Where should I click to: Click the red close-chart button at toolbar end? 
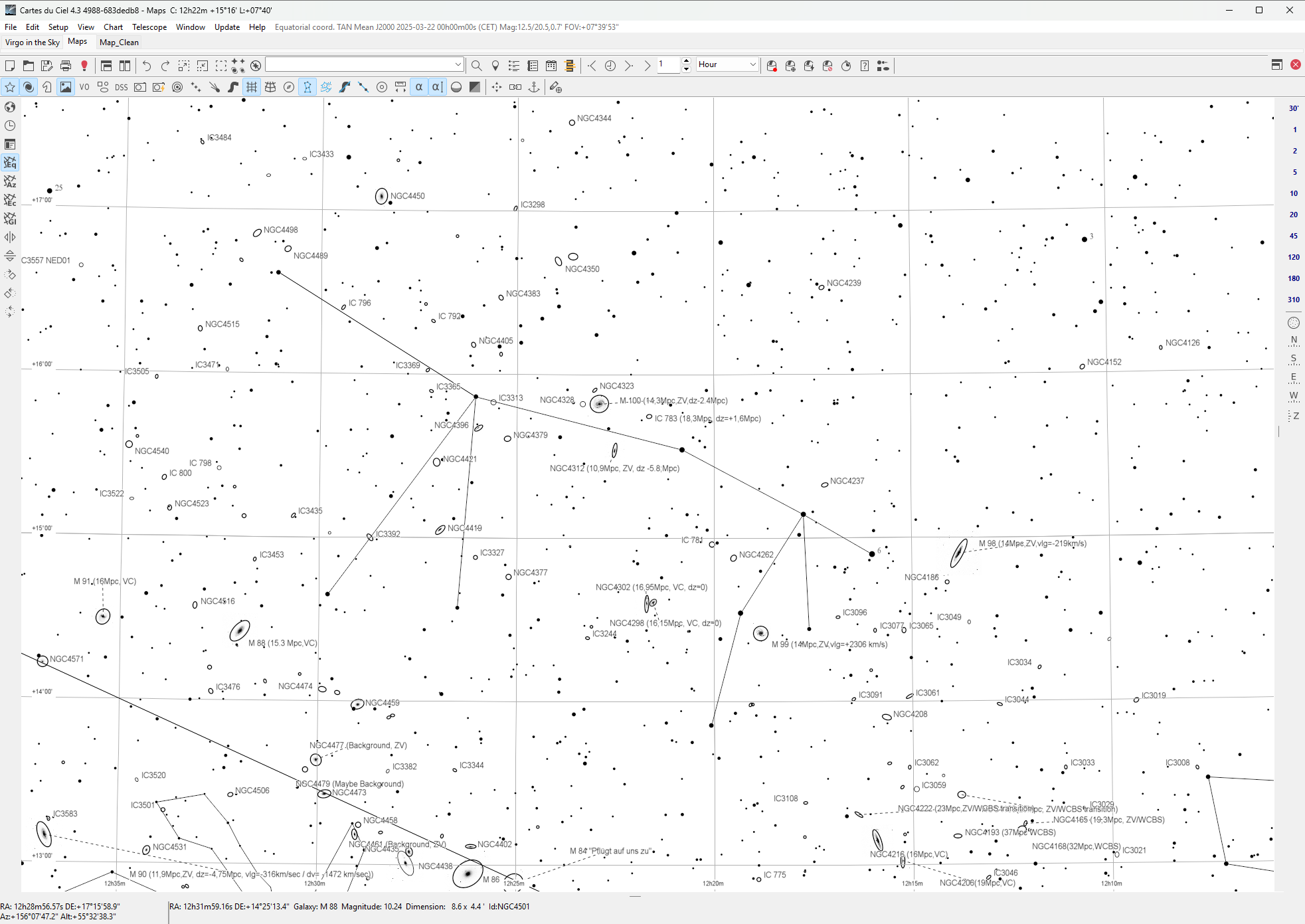click(x=1295, y=64)
